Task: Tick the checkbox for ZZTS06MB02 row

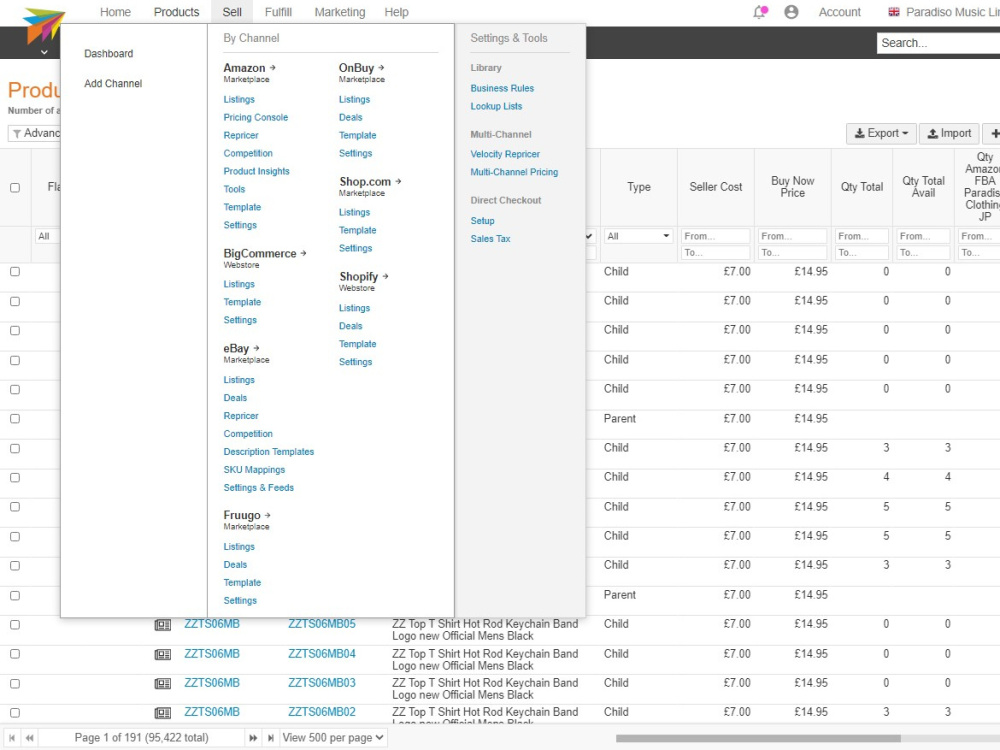Action: (15, 712)
